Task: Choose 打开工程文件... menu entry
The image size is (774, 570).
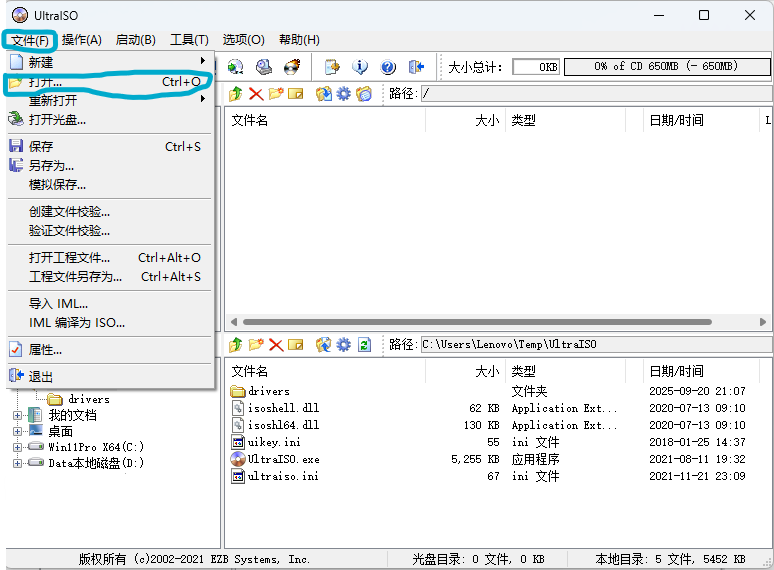Action: (x=109, y=258)
